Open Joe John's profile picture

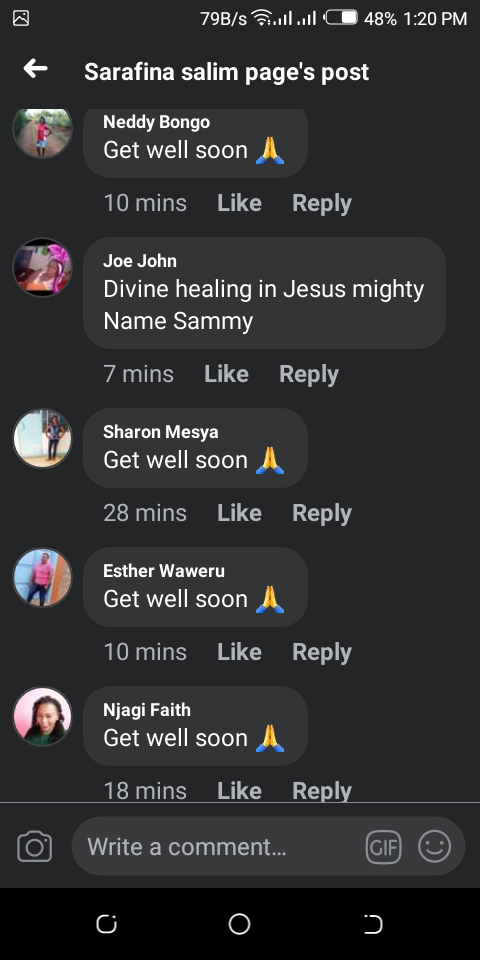coord(43,268)
